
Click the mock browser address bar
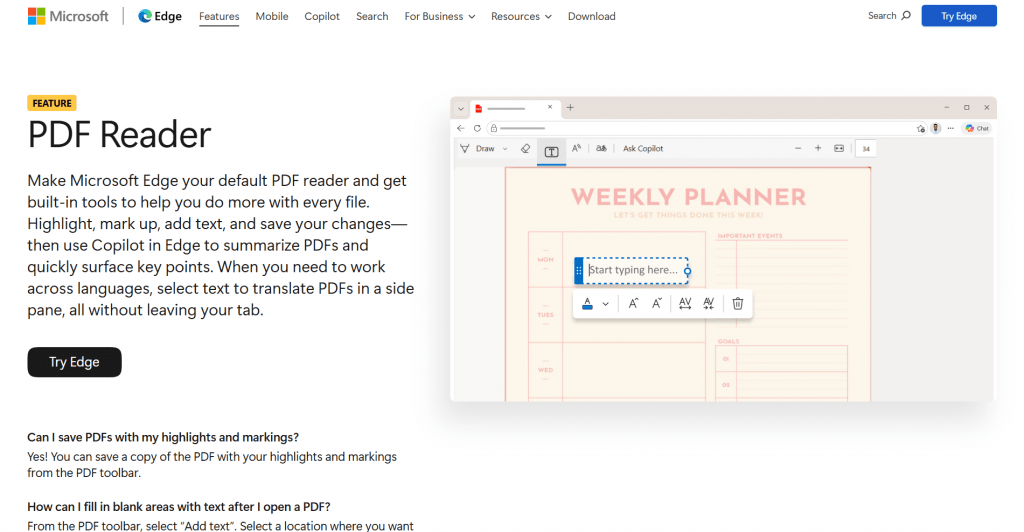(x=707, y=129)
